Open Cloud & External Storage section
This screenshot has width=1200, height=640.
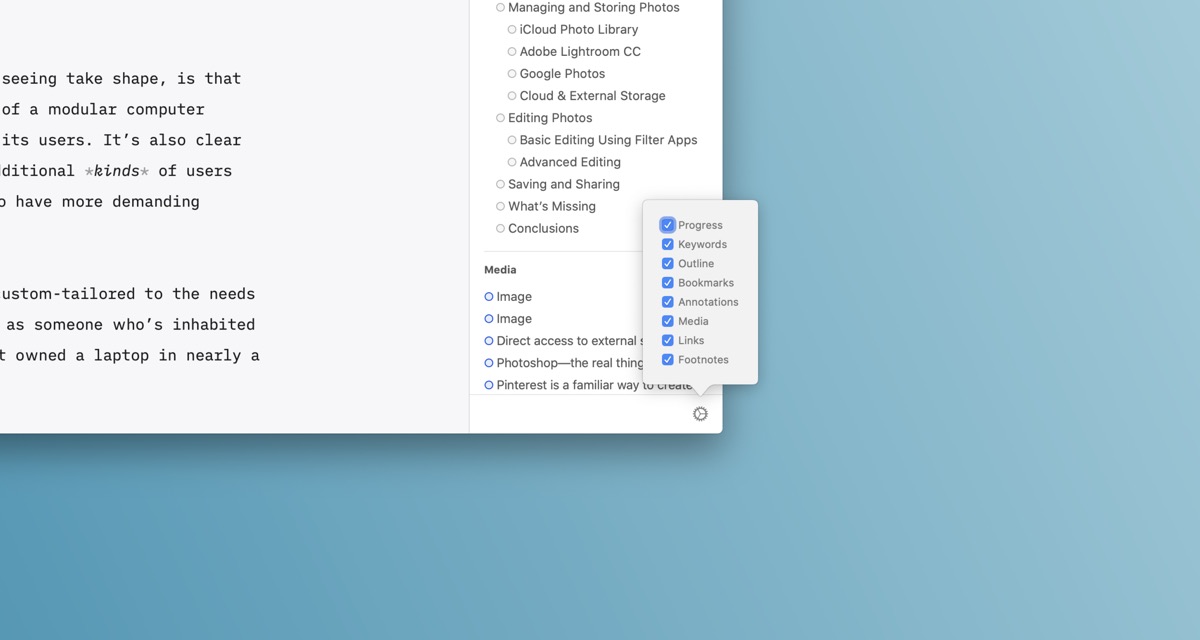pos(592,96)
